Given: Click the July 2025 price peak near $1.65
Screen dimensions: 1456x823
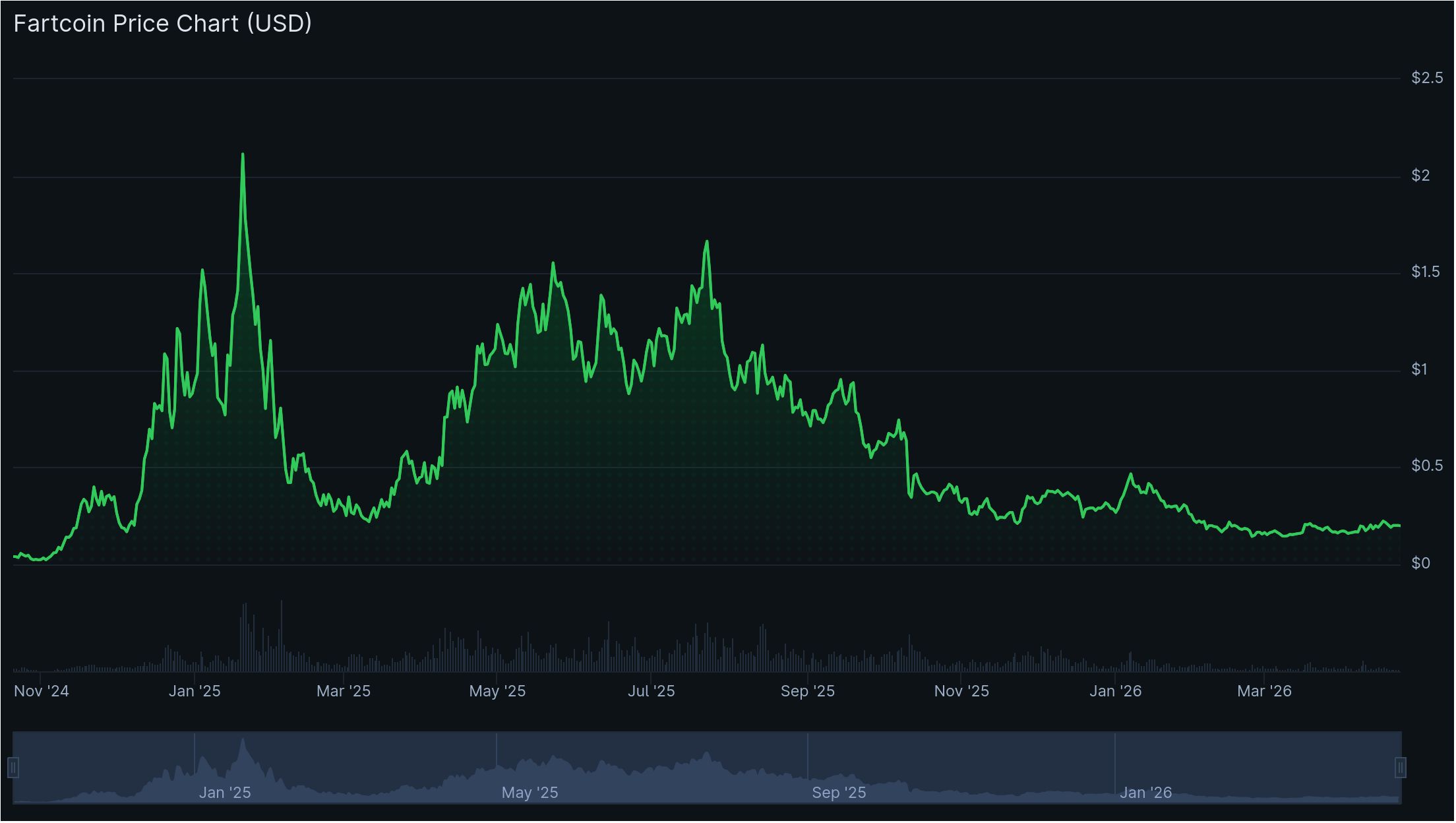Looking at the screenshot, I should 707,242.
